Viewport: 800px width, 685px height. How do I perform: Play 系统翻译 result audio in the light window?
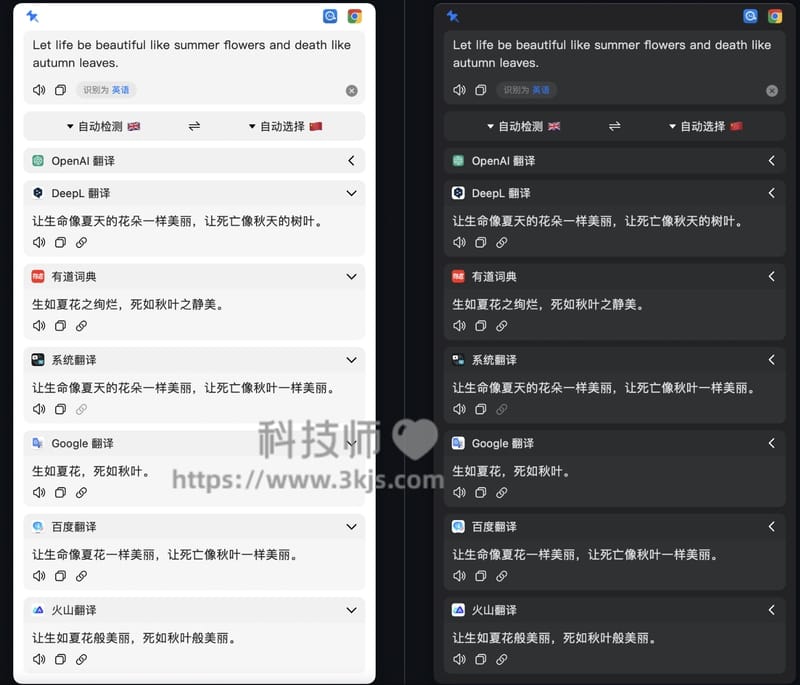tap(39, 409)
